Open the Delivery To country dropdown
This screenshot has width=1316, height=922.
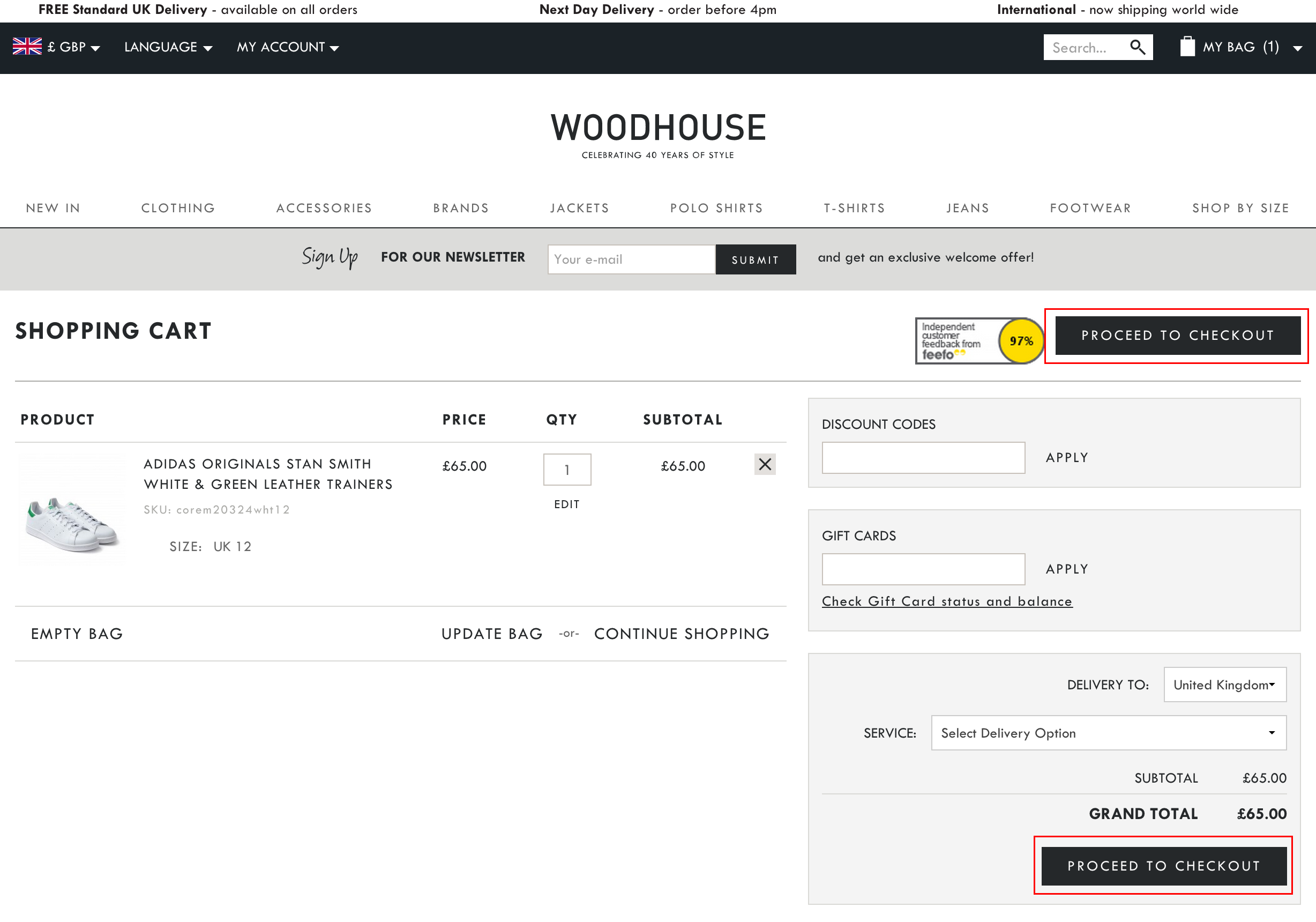point(1225,685)
